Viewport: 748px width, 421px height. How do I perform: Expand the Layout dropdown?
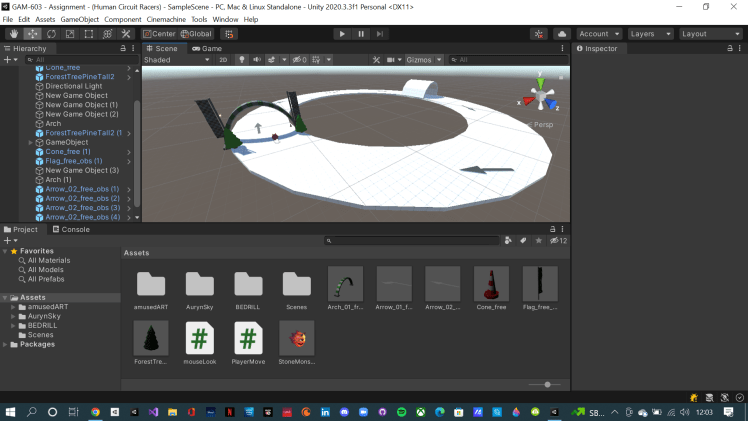point(708,34)
